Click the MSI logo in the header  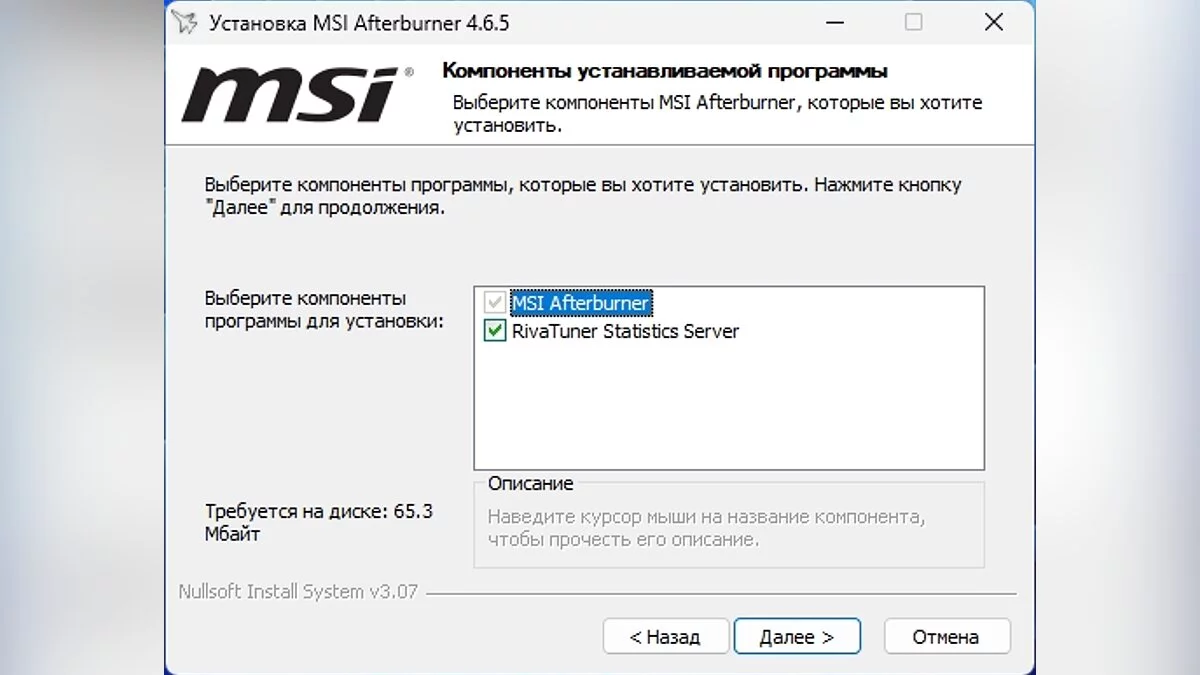[297, 95]
